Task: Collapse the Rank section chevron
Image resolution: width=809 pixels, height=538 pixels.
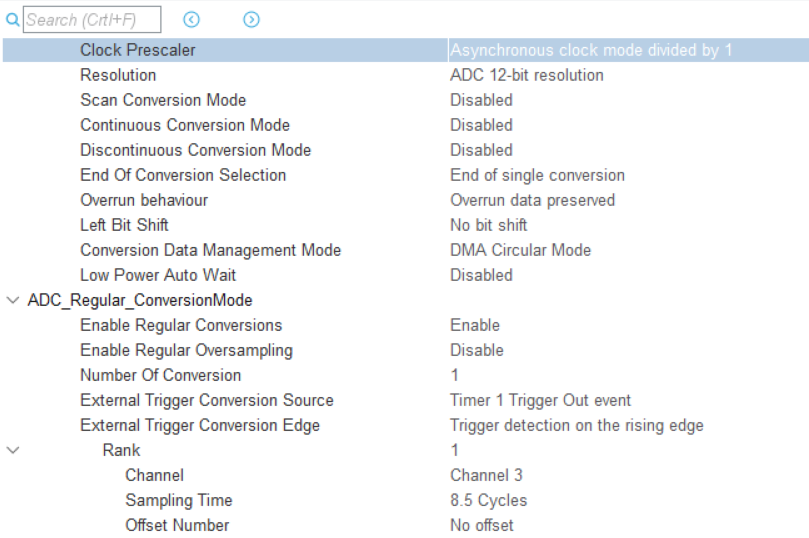Action: 13,450
